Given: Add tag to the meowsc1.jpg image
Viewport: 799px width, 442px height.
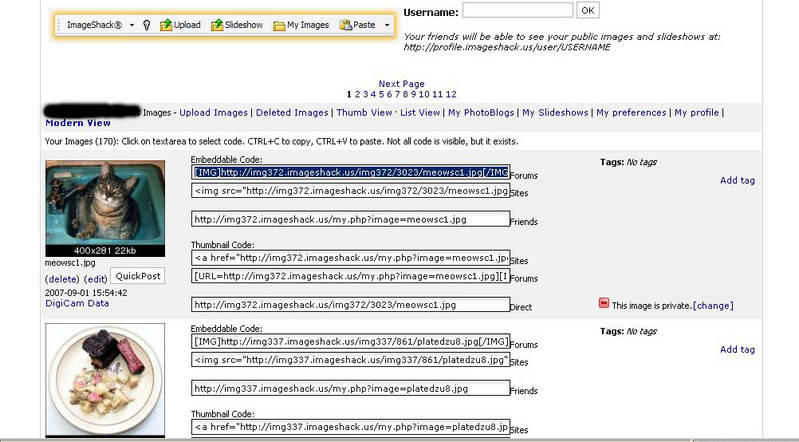Looking at the screenshot, I should click(x=737, y=181).
